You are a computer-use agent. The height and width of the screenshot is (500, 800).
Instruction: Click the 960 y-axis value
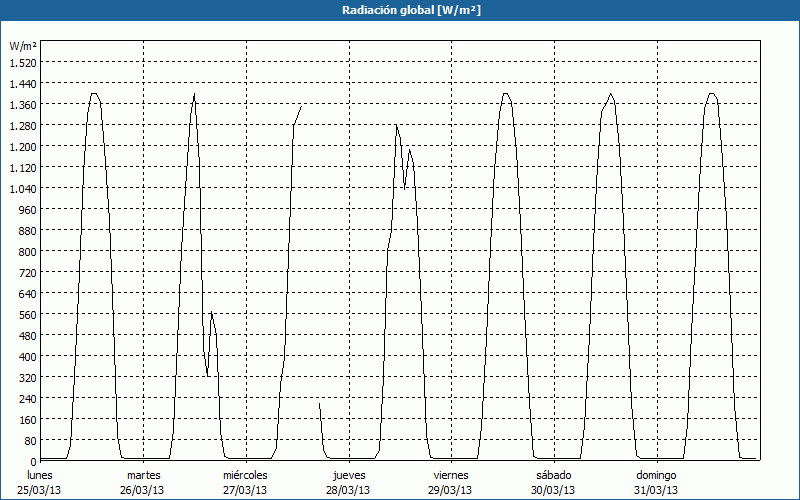29,209
